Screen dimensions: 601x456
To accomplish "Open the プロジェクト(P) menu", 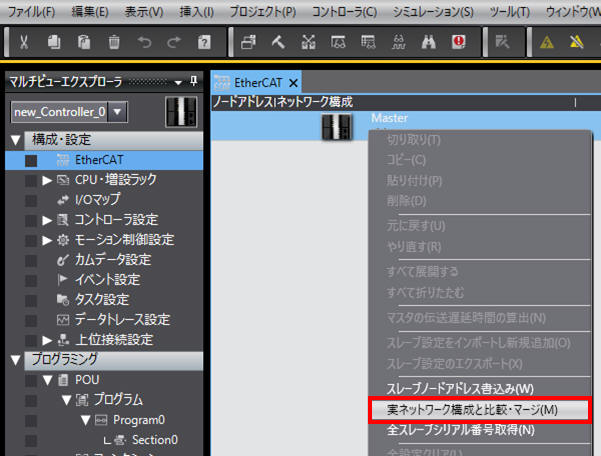I will pos(263,12).
